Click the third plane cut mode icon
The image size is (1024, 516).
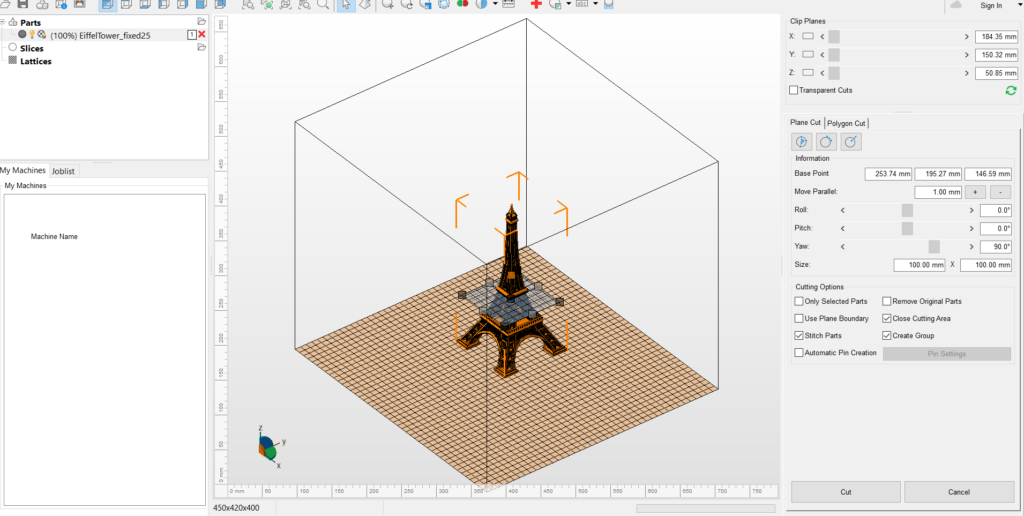pyautogui.click(x=850, y=142)
